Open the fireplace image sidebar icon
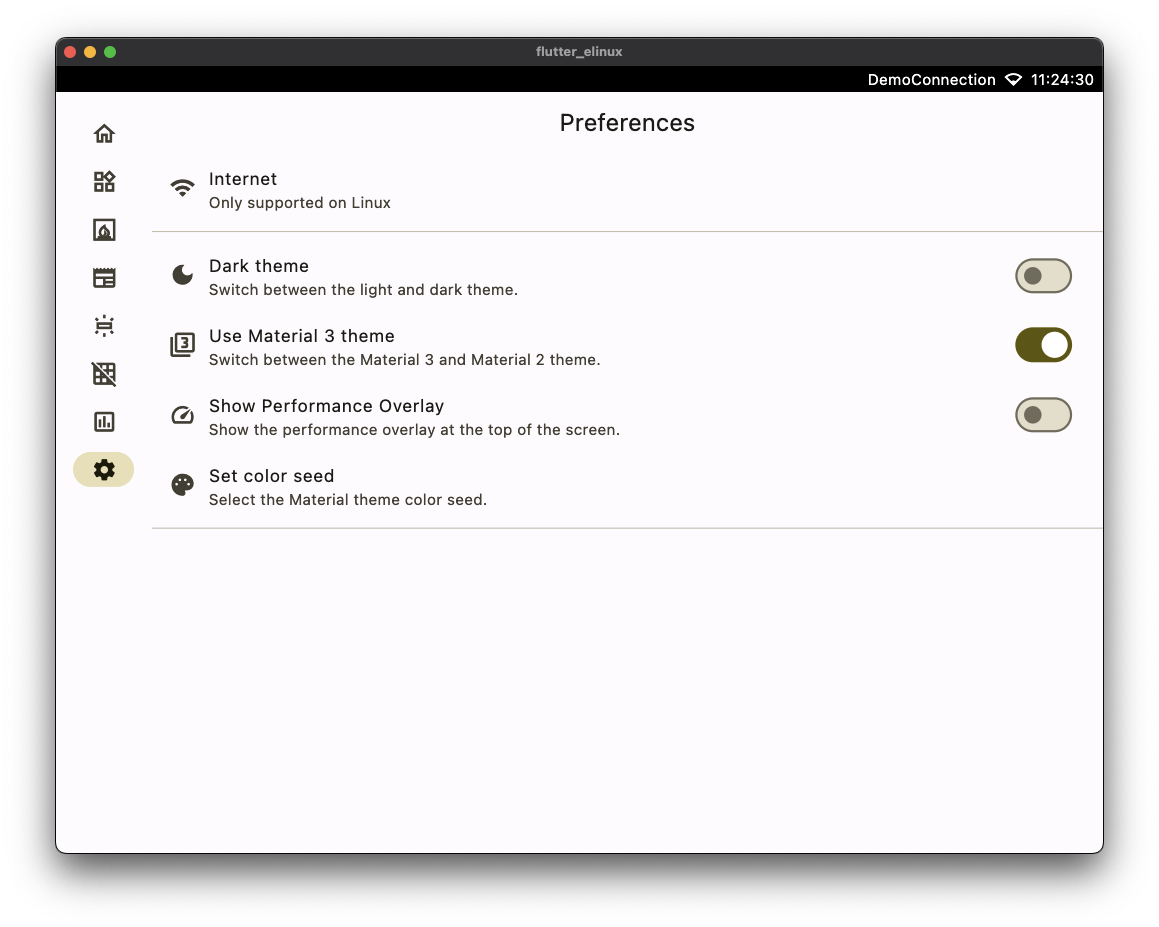Viewport: 1159px width, 927px height. coord(104,230)
